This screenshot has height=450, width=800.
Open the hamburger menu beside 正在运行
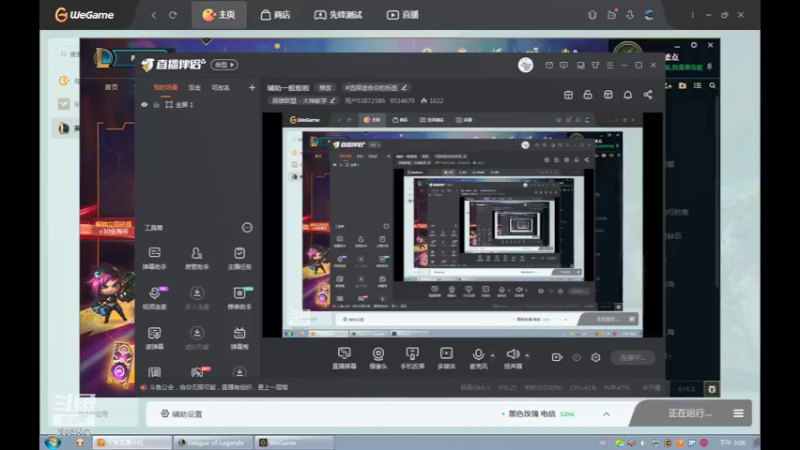(738, 413)
